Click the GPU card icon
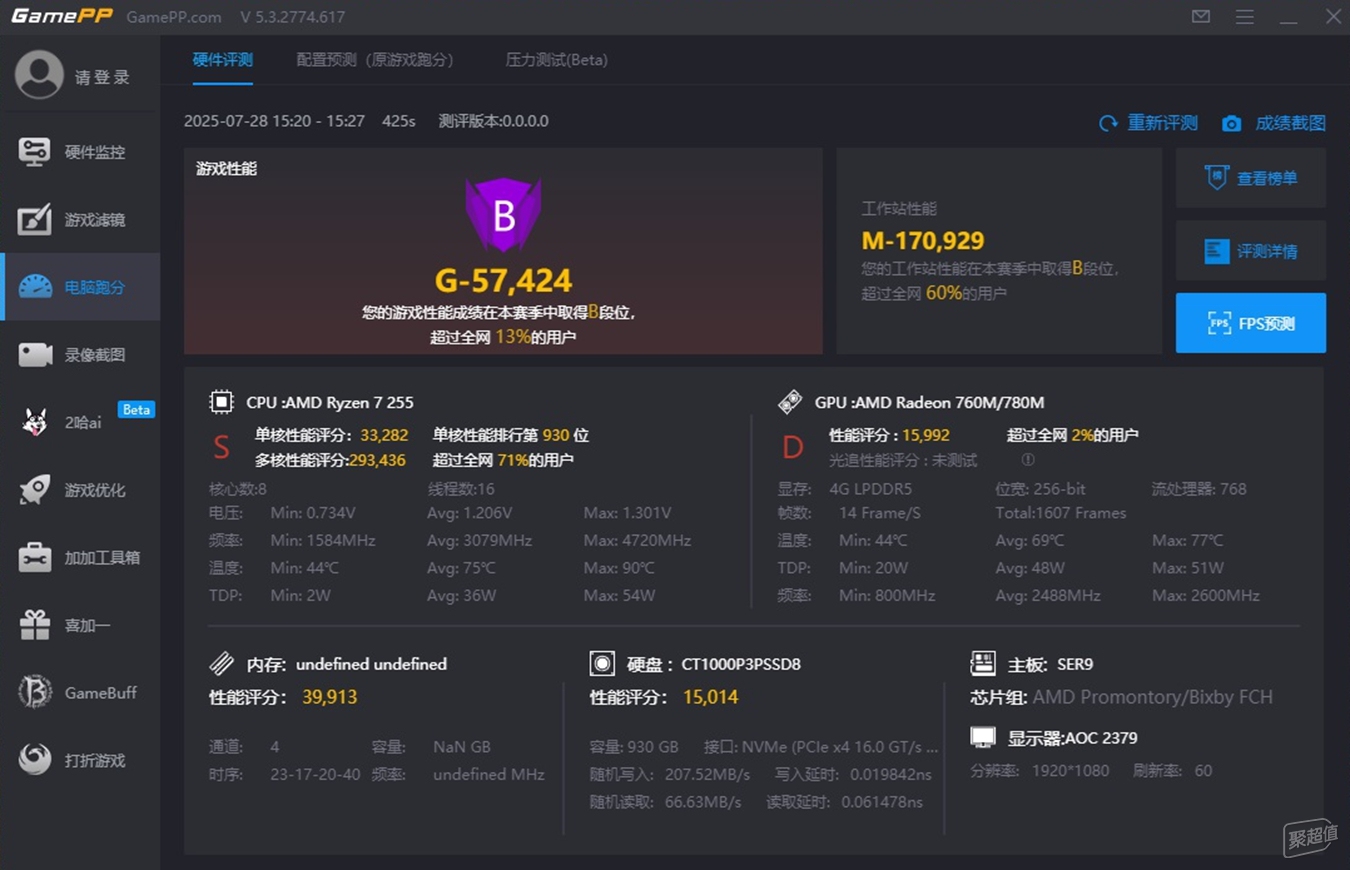Viewport: 1350px width, 870px height. (x=790, y=402)
